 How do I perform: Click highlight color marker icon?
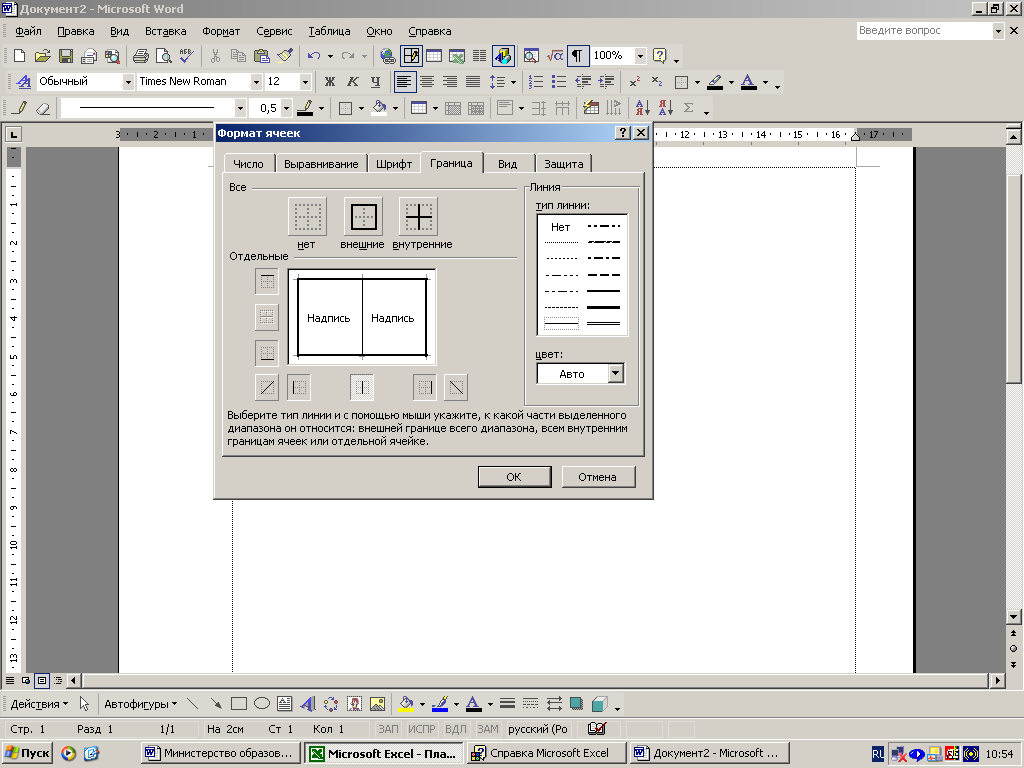tap(715, 82)
